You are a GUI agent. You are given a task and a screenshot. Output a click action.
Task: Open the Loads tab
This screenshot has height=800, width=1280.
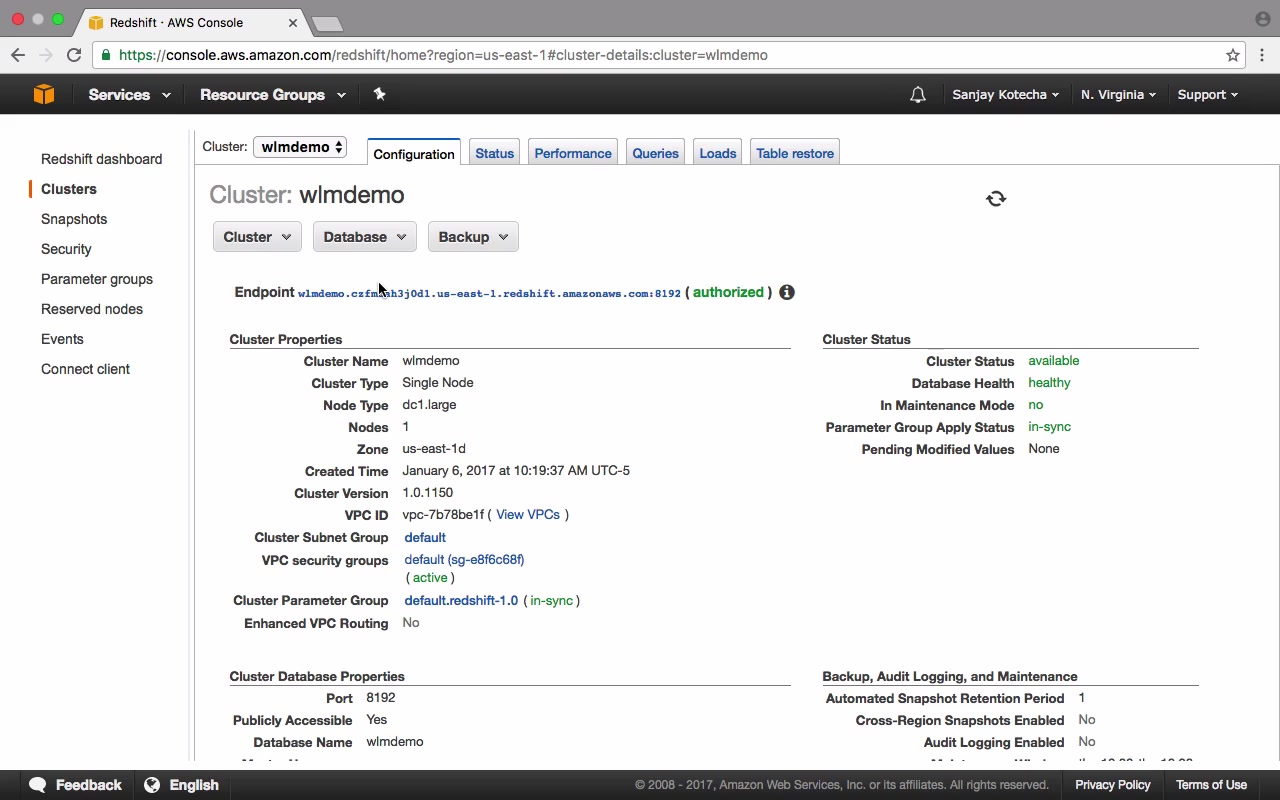tap(717, 153)
